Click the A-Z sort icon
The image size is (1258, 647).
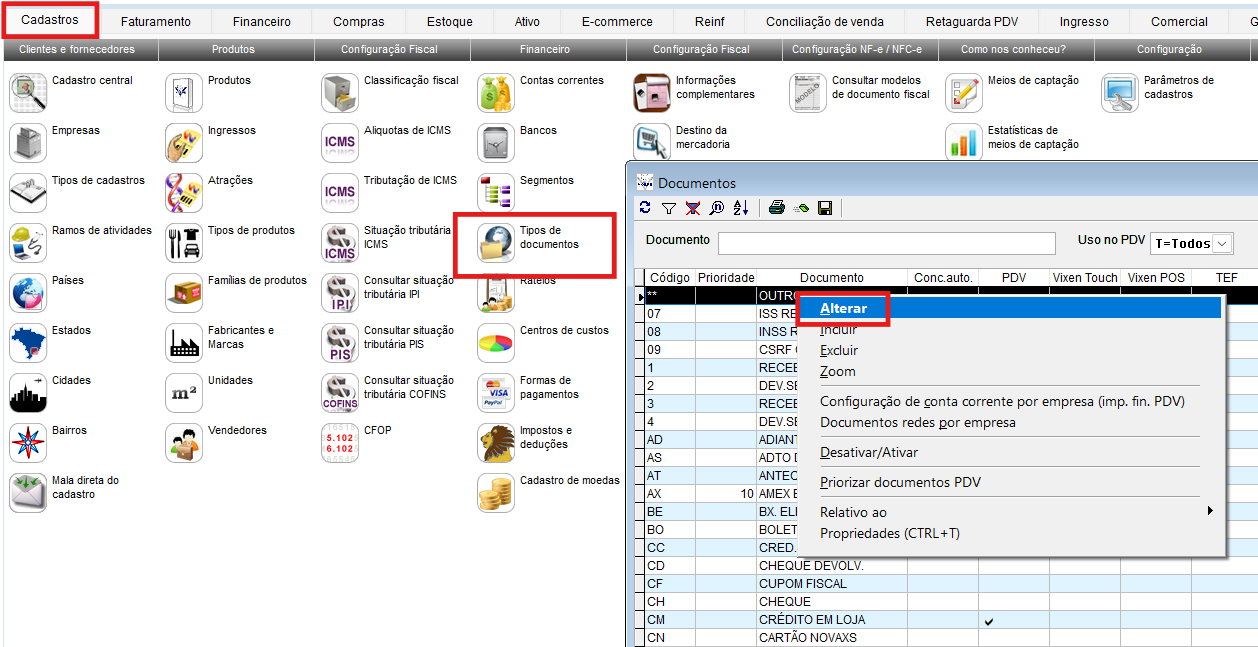tap(741, 208)
